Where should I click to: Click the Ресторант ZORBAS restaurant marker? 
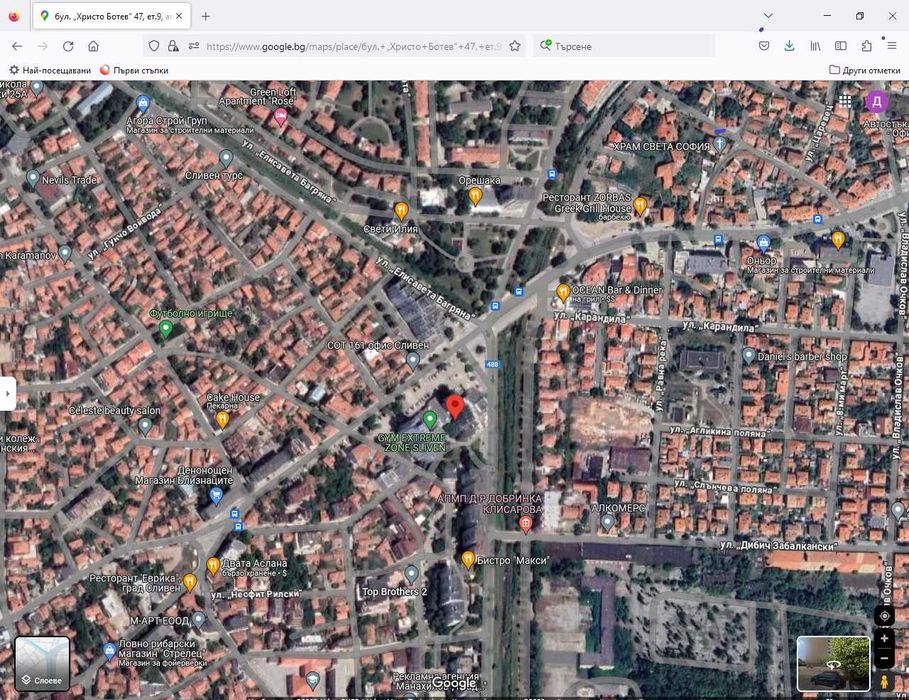click(639, 205)
